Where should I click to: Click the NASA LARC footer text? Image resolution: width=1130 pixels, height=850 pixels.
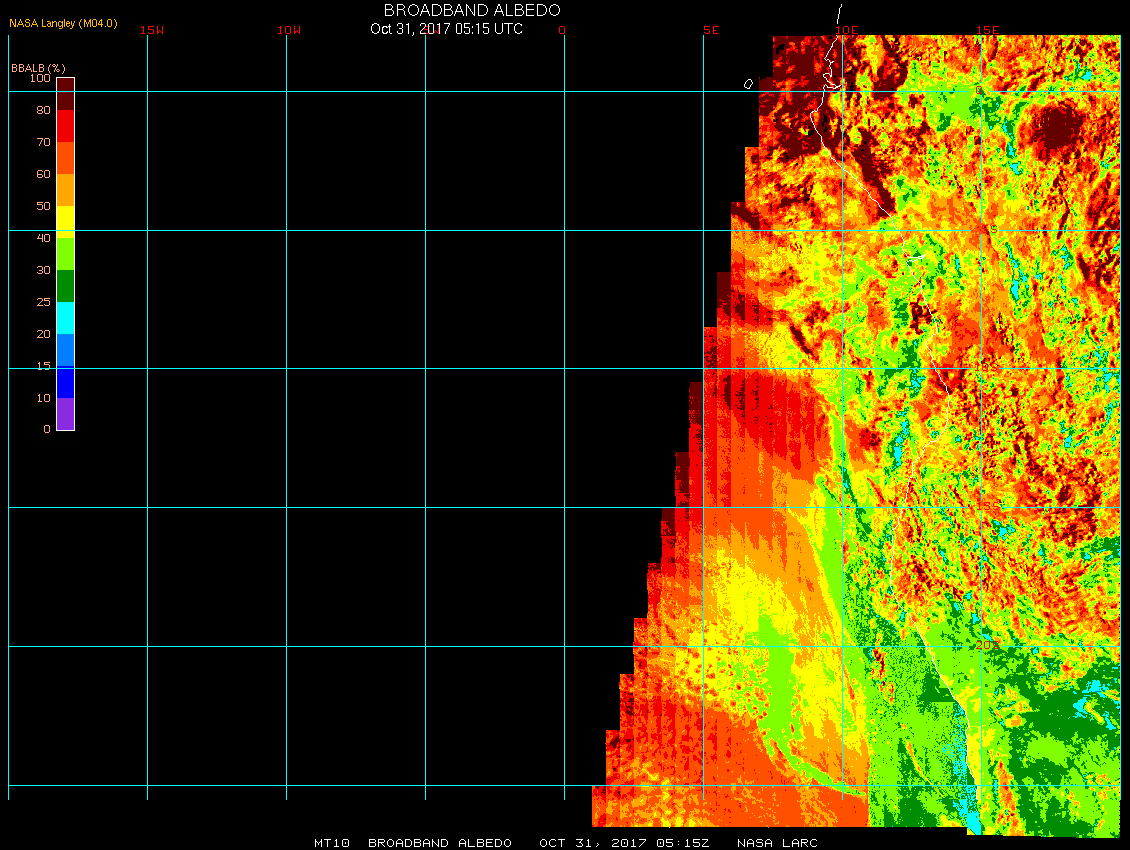pyautogui.click(x=777, y=843)
